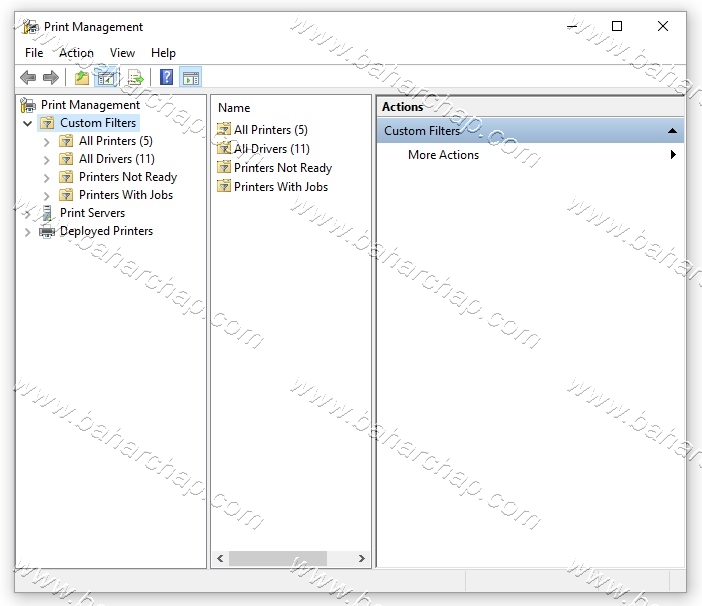Collapse the Custom Filters tree node
702x606 pixels.
click(x=28, y=123)
